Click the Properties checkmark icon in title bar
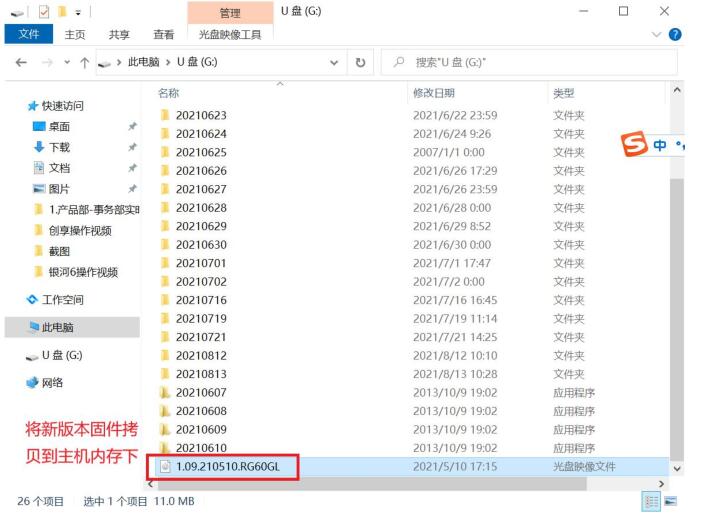This screenshot has height=518, width=701. (44, 12)
